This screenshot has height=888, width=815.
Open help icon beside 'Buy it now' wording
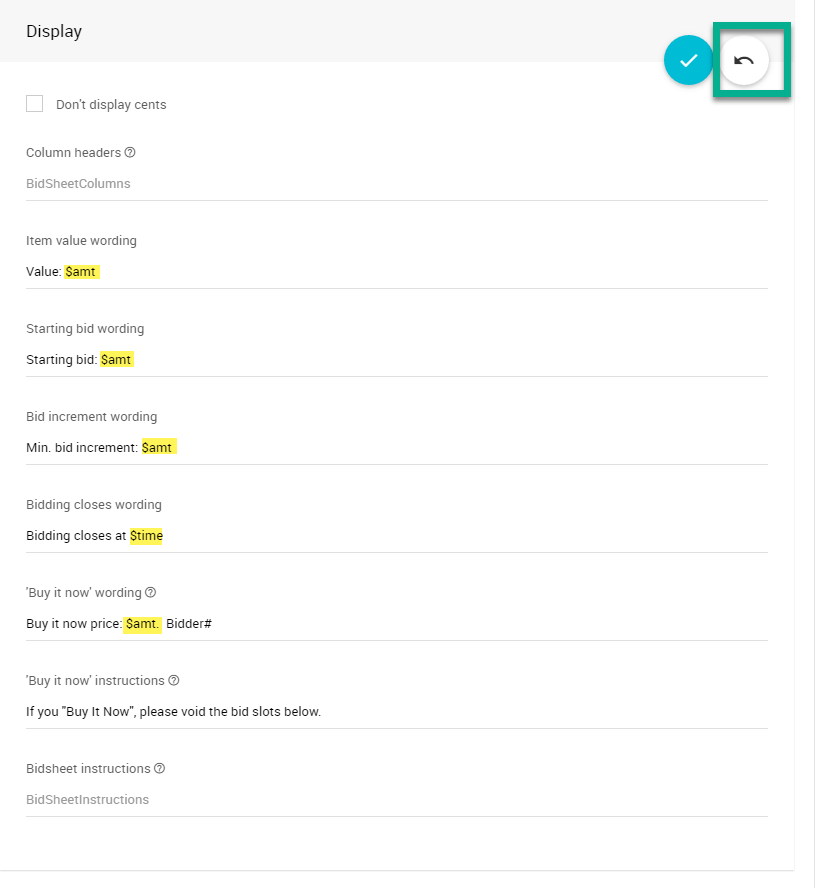coord(151,593)
